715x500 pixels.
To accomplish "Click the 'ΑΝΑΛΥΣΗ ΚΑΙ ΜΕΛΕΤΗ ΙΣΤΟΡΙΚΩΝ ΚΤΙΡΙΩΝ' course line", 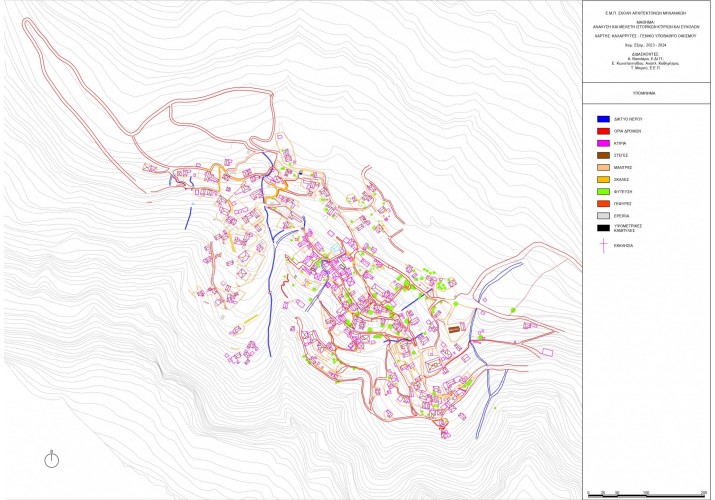I will (x=646, y=27).
